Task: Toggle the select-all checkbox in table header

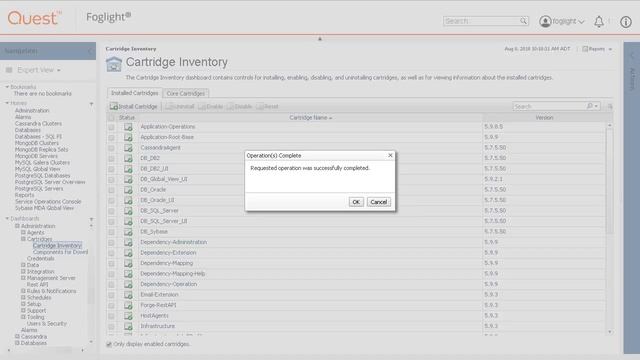Action: (x=111, y=118)
